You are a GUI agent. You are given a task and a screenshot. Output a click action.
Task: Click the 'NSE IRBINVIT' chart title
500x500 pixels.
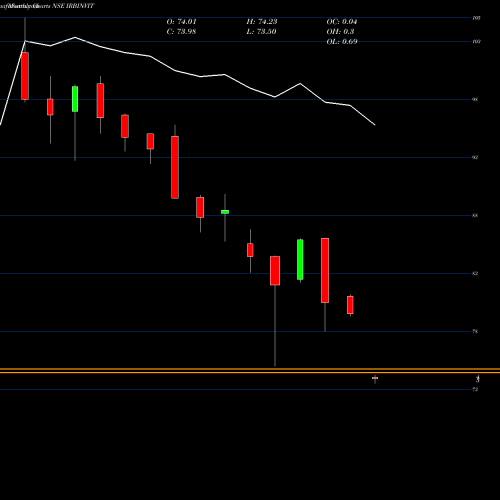click(73, 6)
